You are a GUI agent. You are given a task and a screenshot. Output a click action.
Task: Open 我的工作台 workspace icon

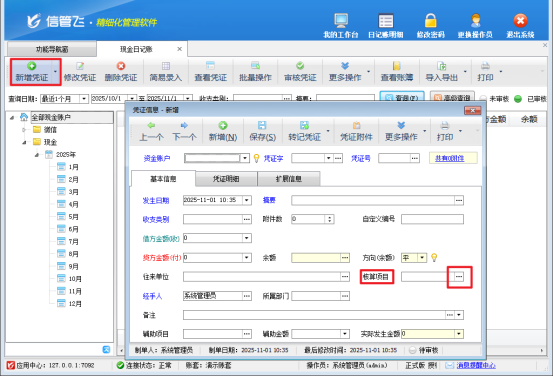[341, 21]
